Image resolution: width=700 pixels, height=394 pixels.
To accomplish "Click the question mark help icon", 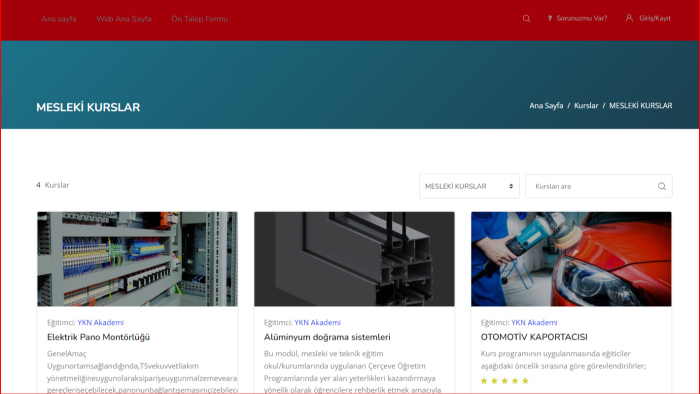I will pyautogui.click(x=550, y=18).
